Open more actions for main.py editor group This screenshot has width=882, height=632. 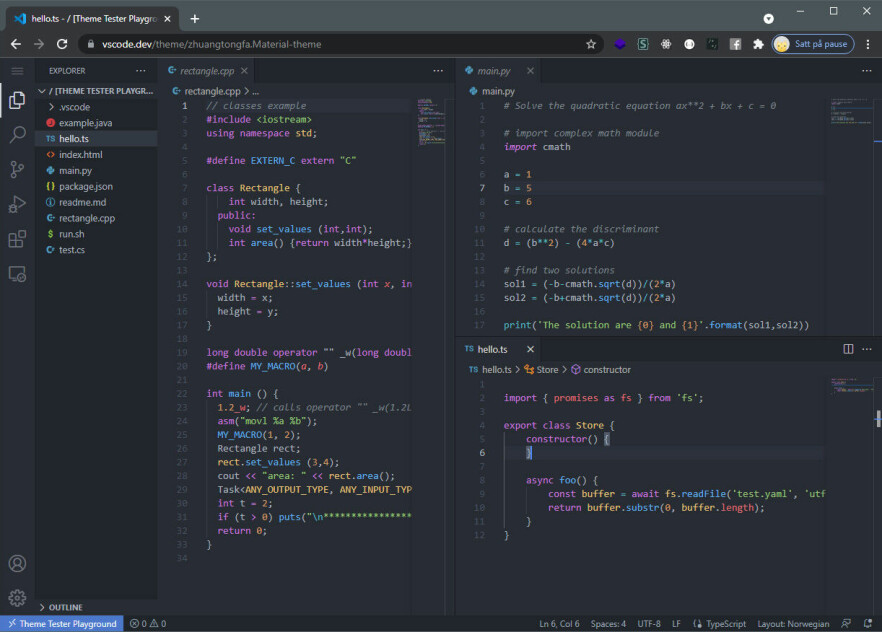point(866,71)
